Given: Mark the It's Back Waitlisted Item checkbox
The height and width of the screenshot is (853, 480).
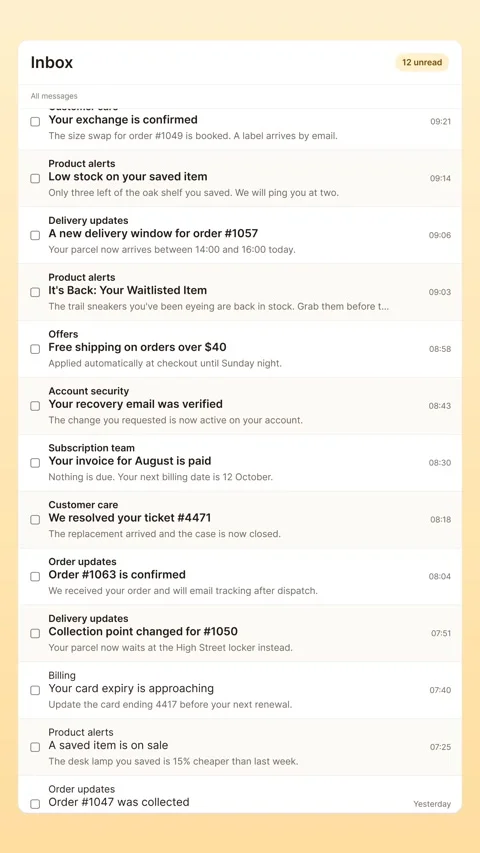Looking at the screenshot, I should click(x=35, y=292).
